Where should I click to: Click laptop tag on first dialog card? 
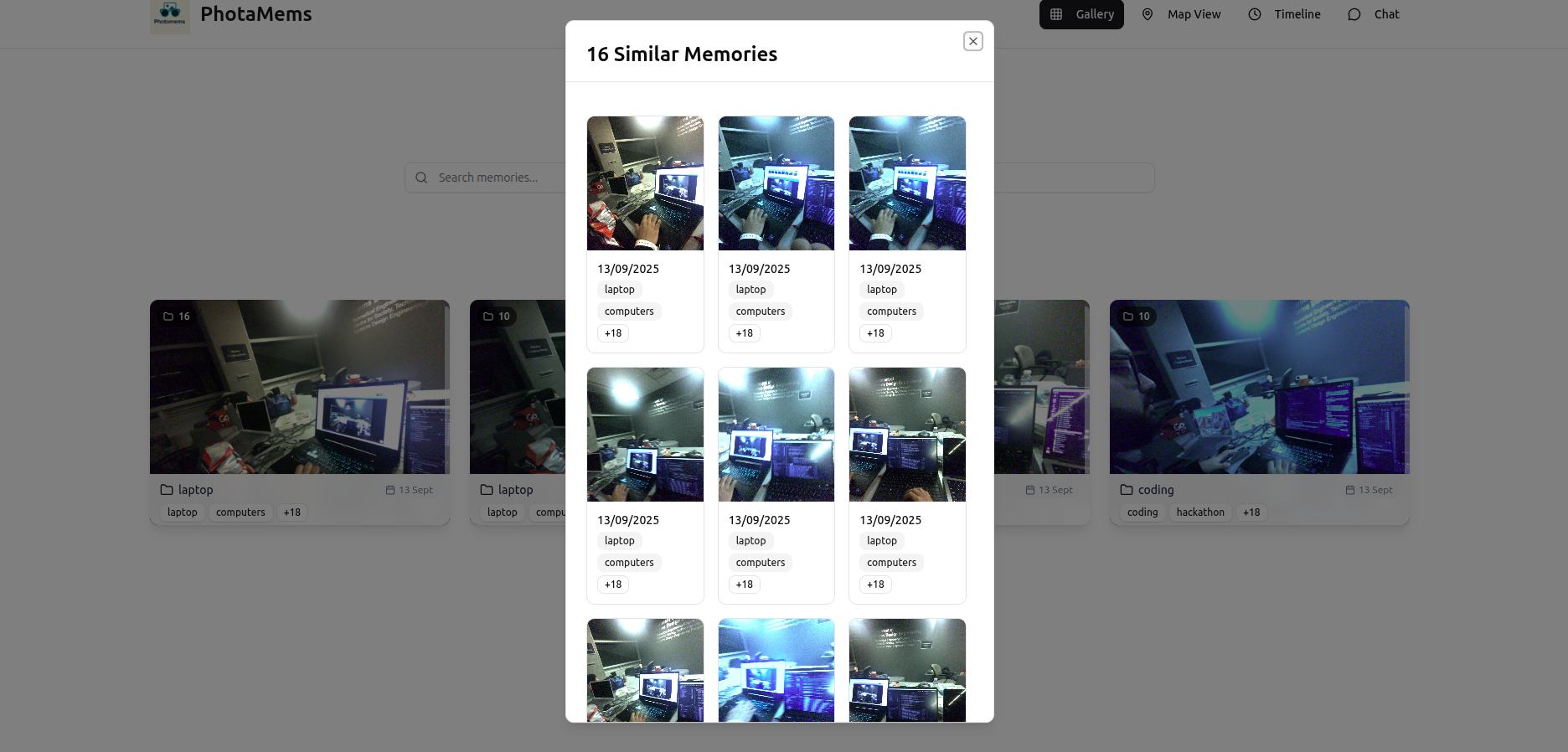tap(620, 290)
